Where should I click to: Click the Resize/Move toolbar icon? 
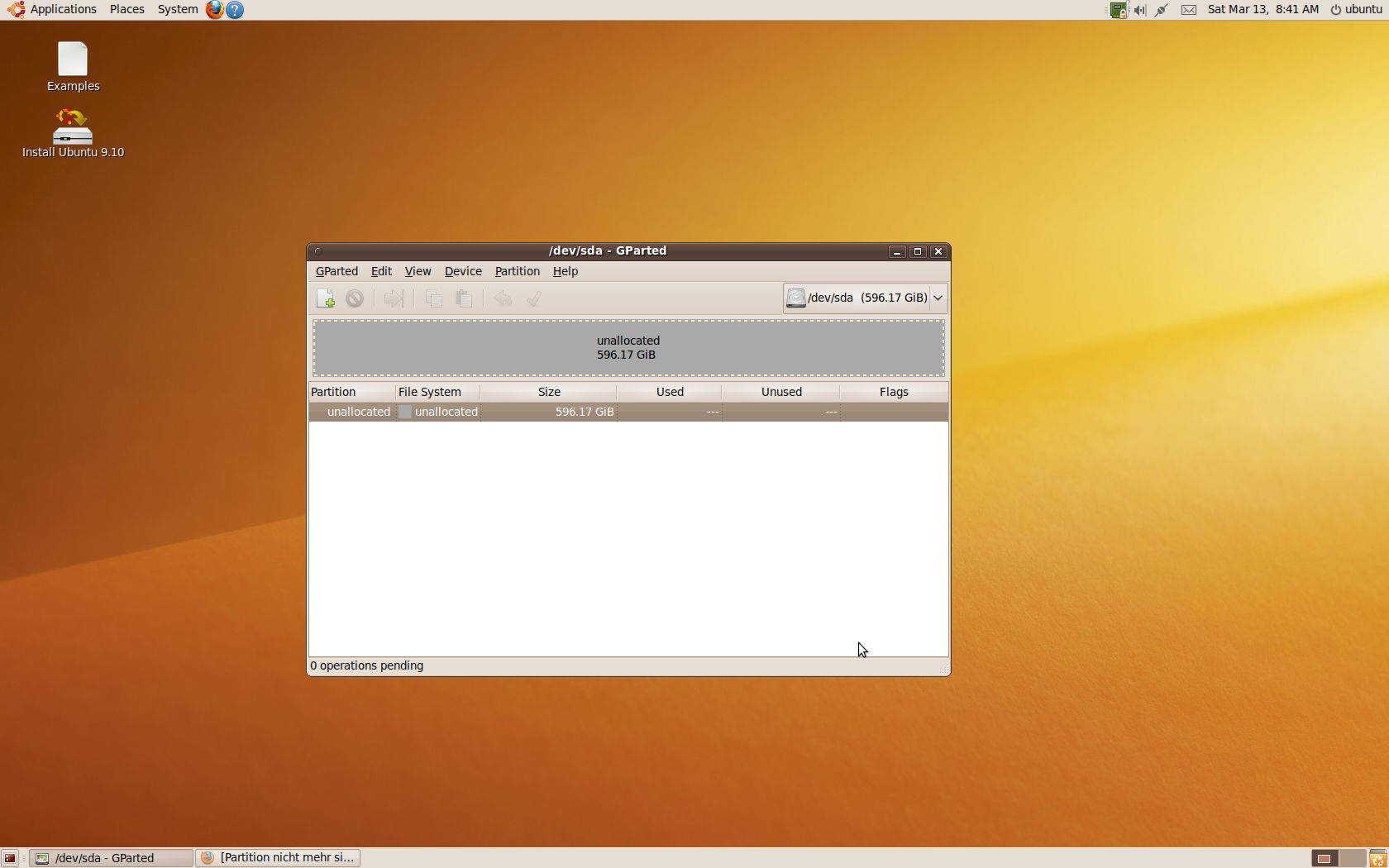(x=394, y=298)
